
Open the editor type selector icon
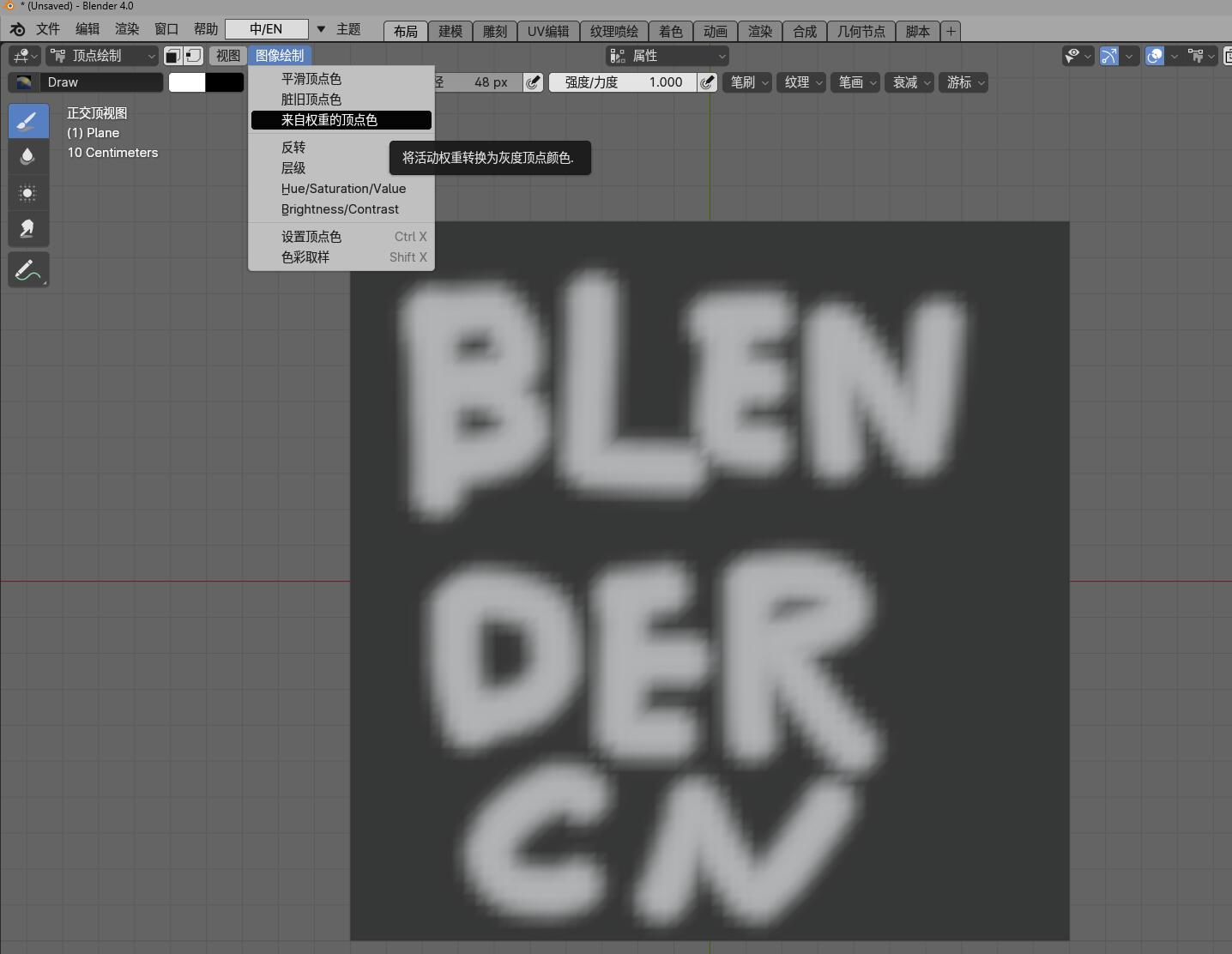pos(24,56)
